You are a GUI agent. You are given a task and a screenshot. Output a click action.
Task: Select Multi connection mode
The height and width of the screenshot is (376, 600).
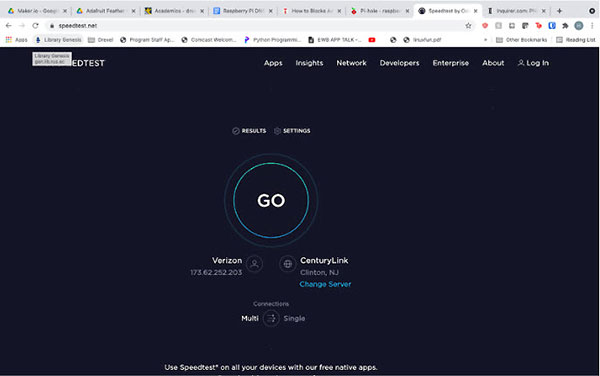pos(250,318)
